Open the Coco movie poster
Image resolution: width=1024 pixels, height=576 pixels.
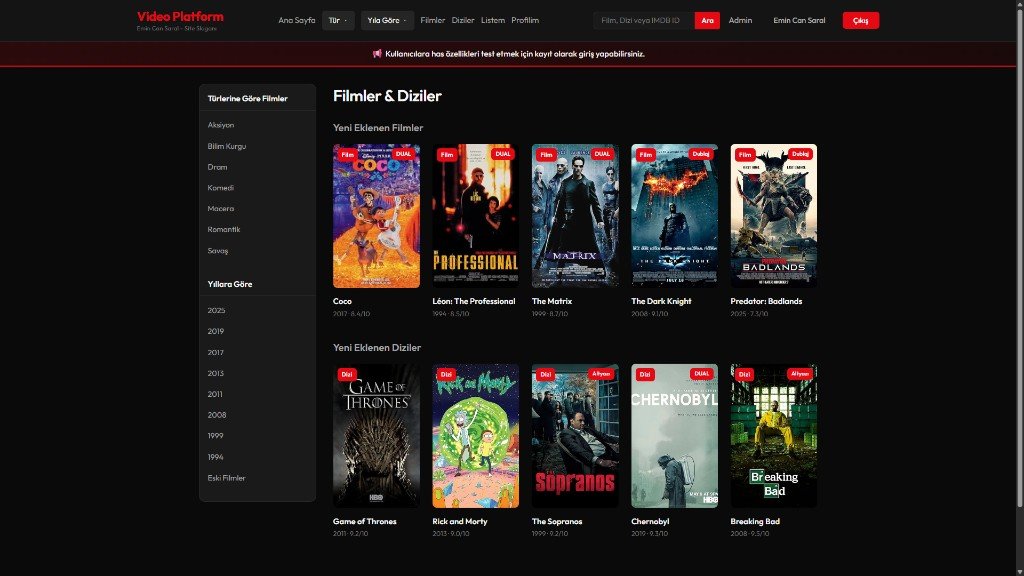click(x=376, y=216)
